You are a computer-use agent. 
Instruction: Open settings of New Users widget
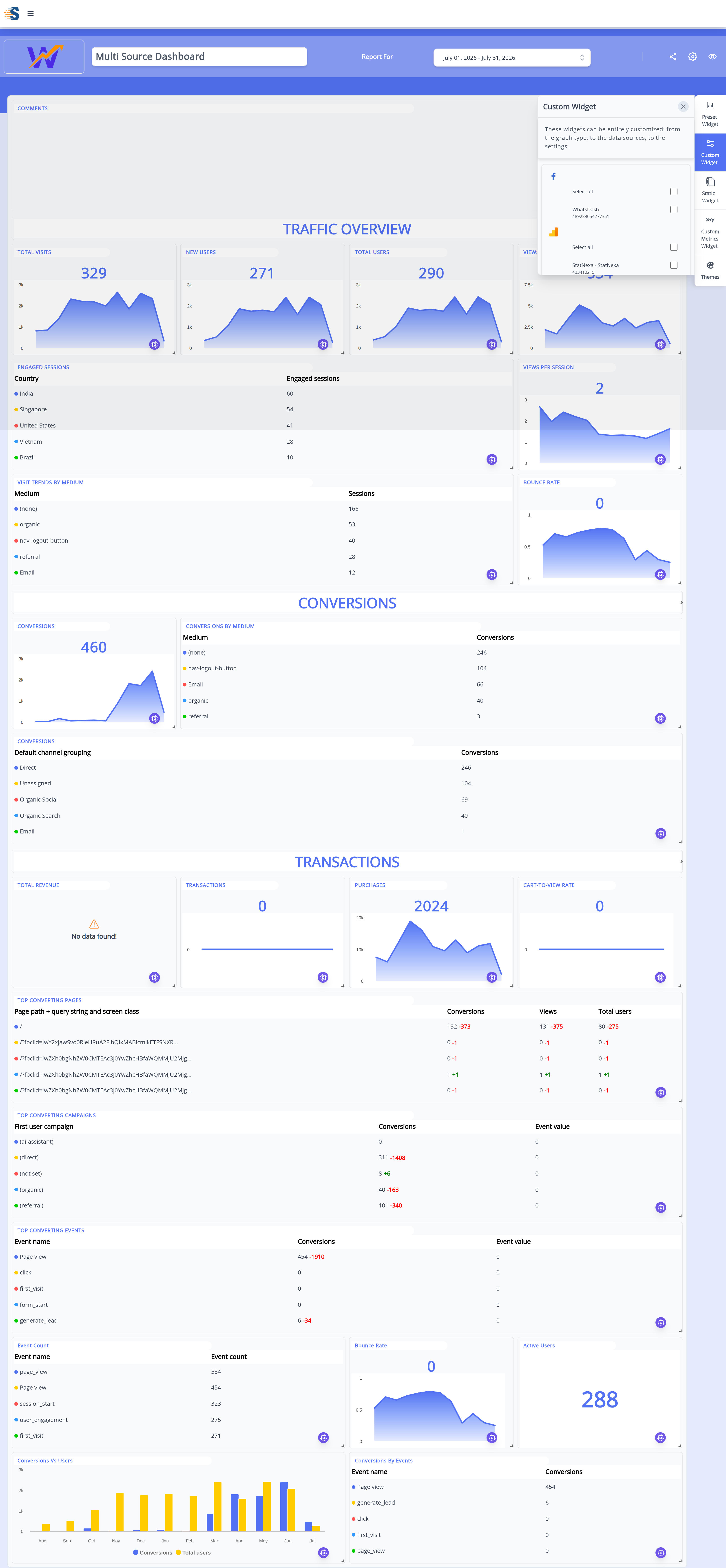coord(323,345)
